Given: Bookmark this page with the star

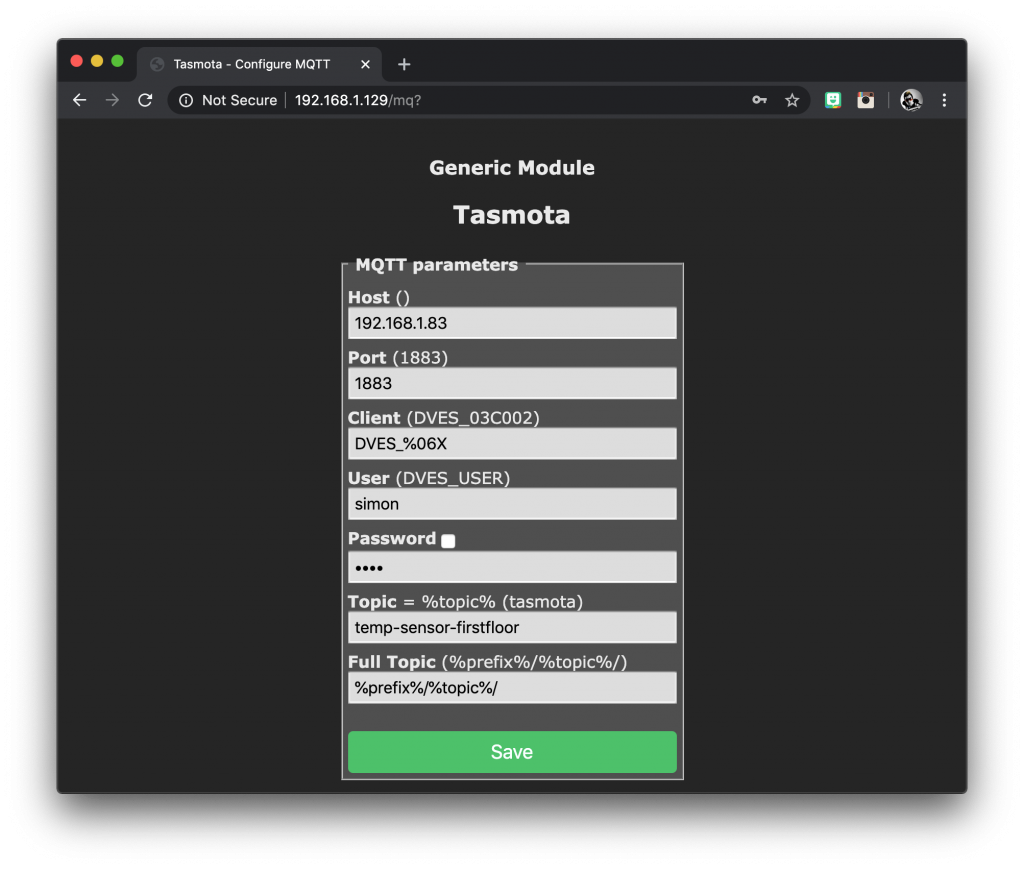Looking at the screenshot, I should tap(792, 100).
